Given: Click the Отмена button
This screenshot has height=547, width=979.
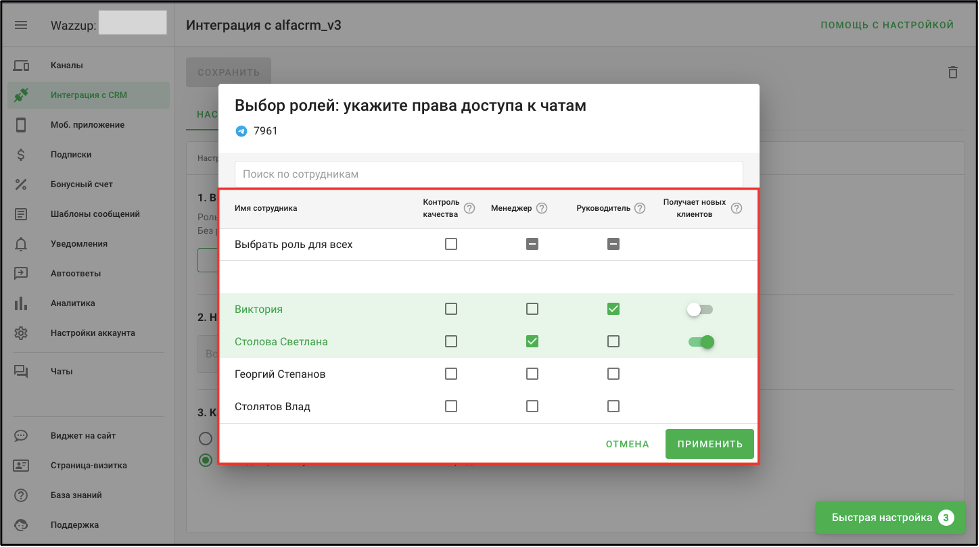Looking at the screenshot, I should coord(627,444).
